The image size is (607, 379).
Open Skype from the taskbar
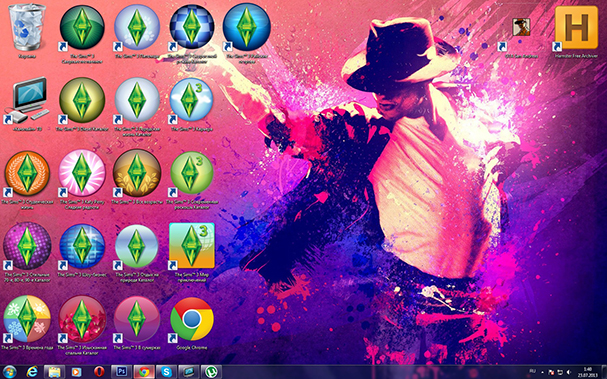point(166,372)
